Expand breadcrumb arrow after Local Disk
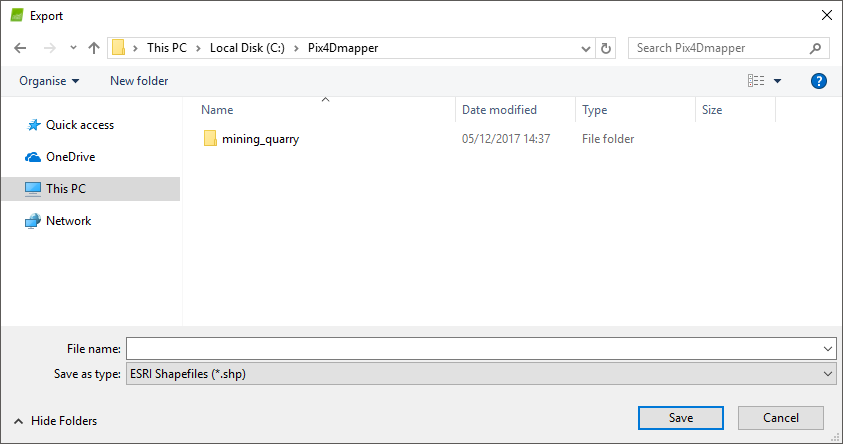Image resolution: width=843 pixels, height=444 pixels. pos(296,48)
